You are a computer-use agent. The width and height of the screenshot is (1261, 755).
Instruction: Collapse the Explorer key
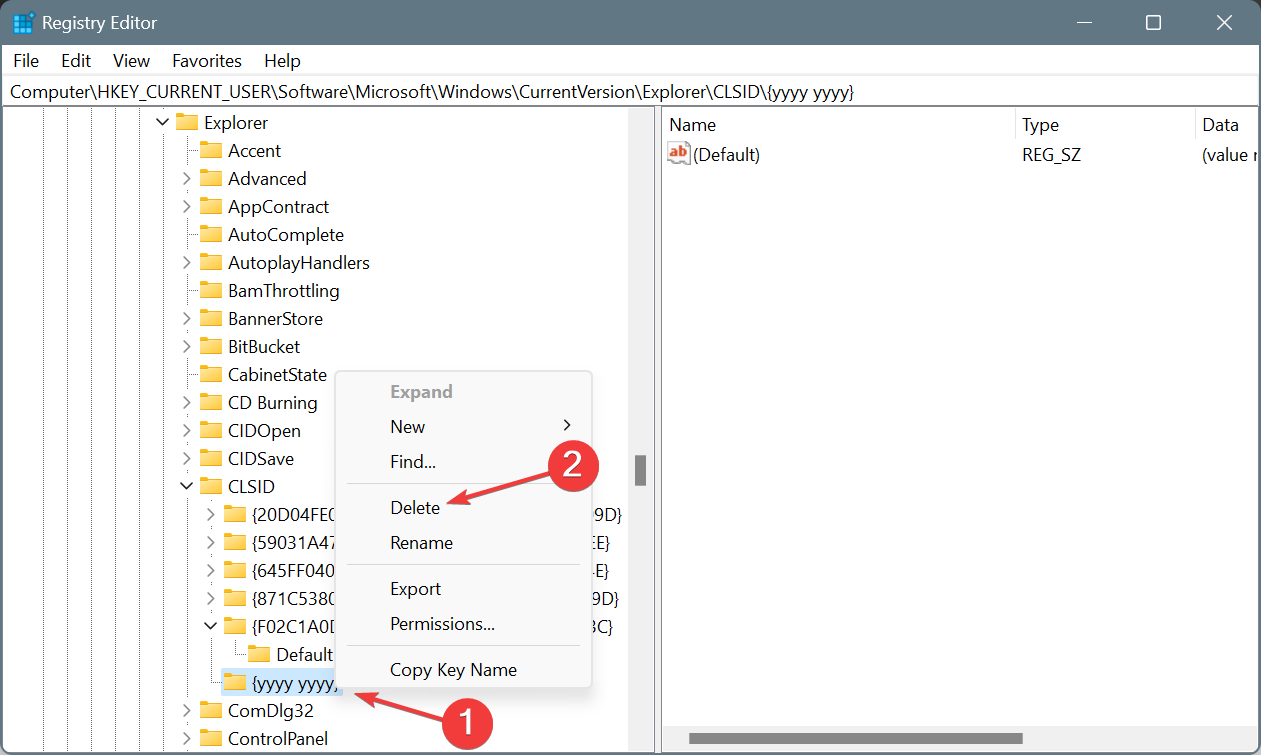click(x=163, y=123)
